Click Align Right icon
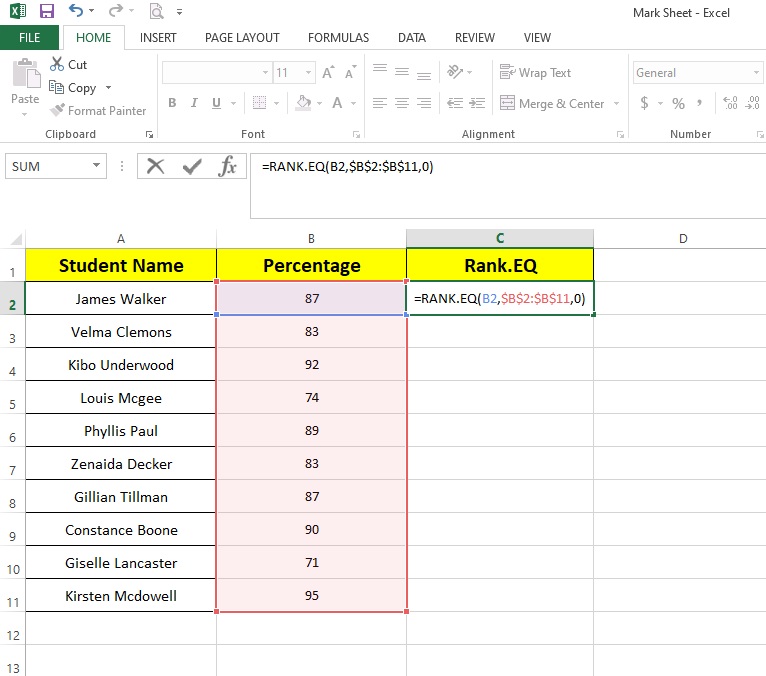Screen dimensions: 766x676 pyautogui.click(x=424, y=103)
